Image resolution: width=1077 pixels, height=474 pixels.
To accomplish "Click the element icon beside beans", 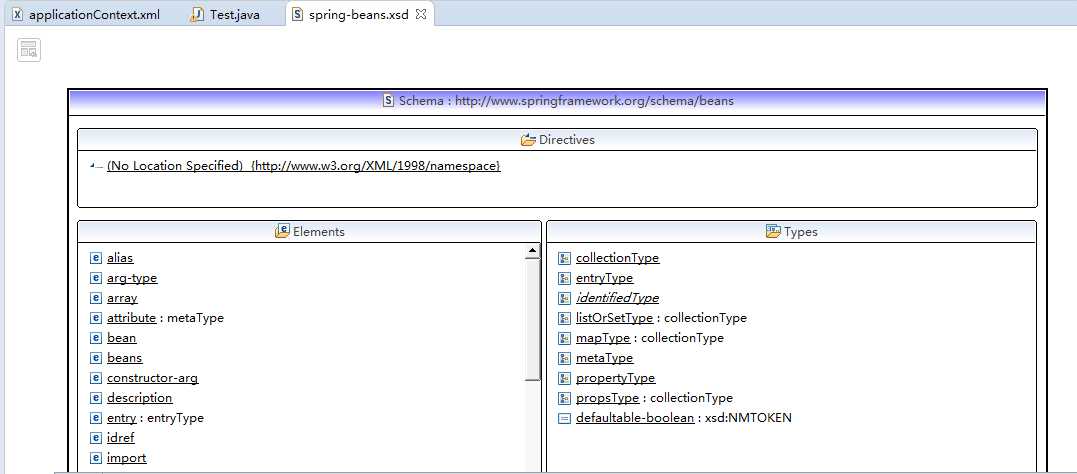I will (96, 358).
